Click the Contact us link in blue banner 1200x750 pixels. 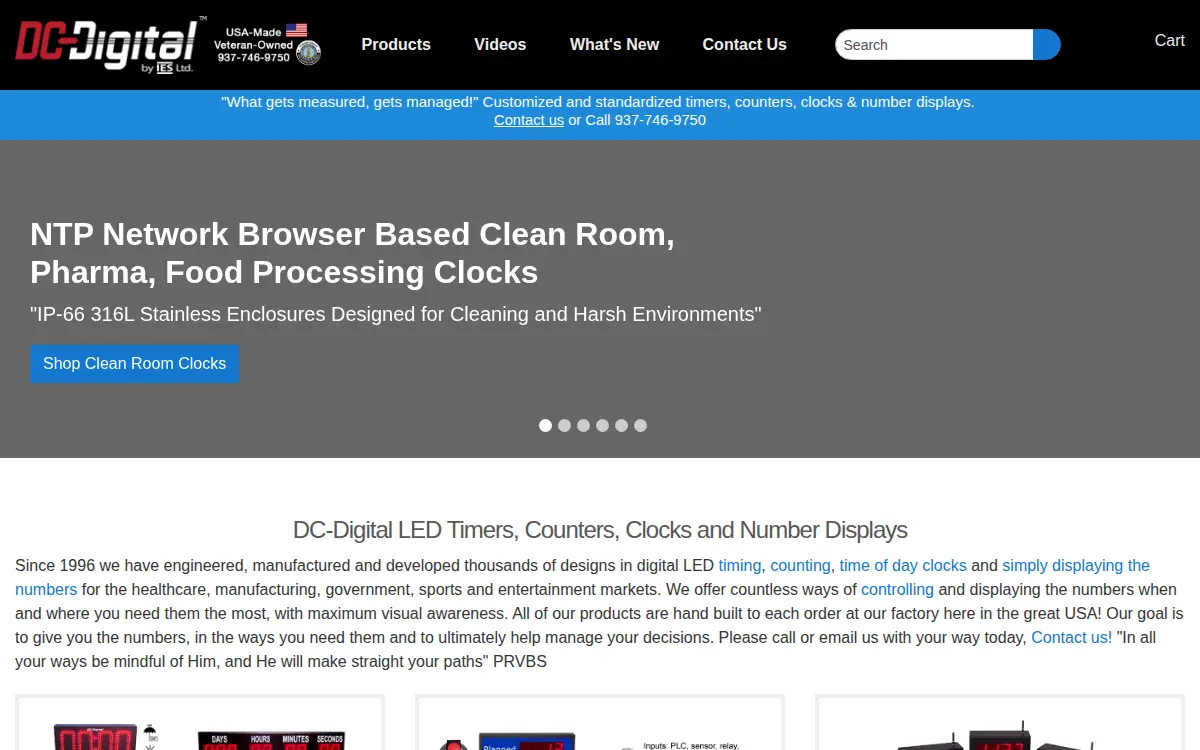click(x=529, y=120)
